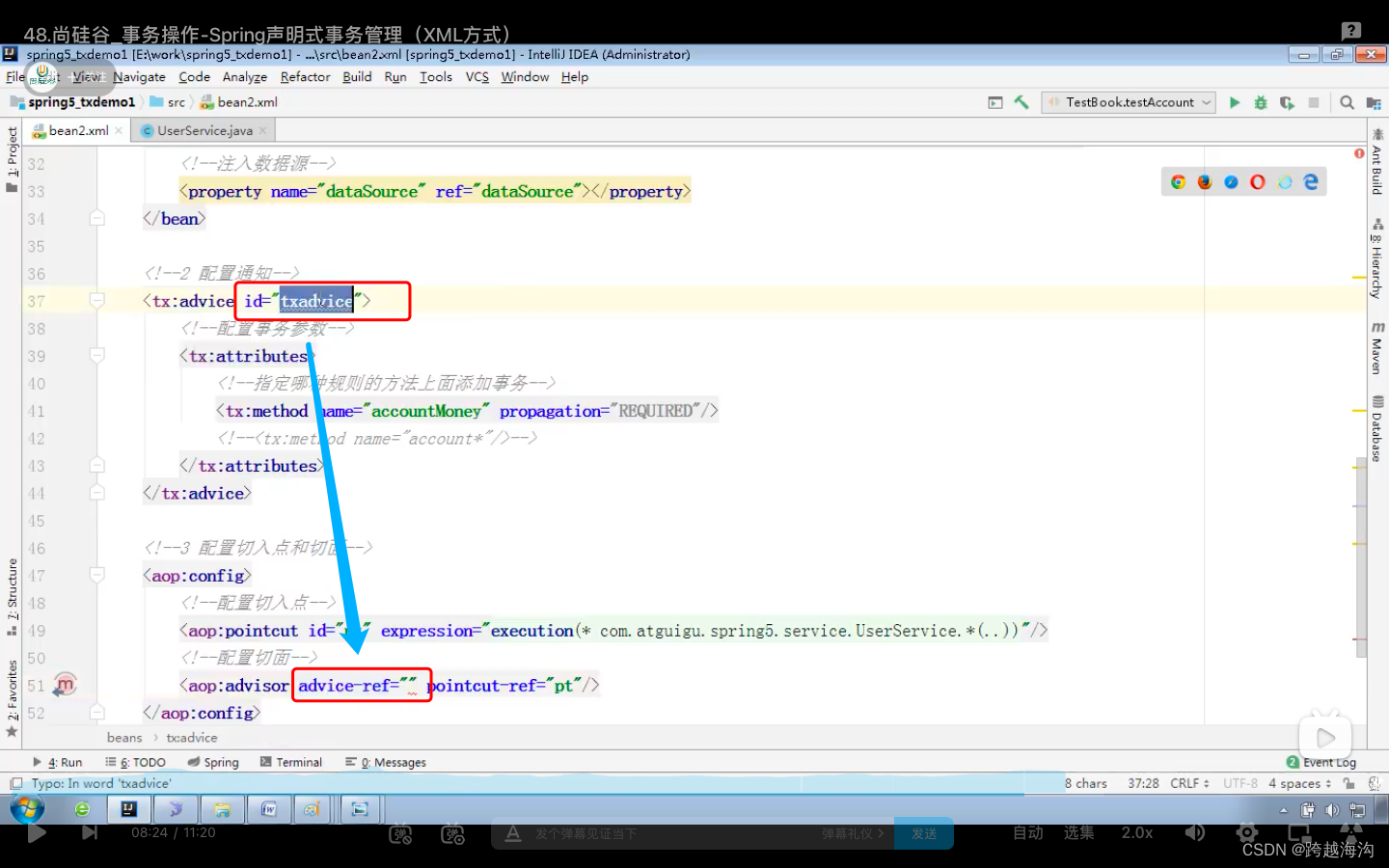Open playback speed 2.0x selector
The image size is (1389, 868).
click(x=1137, y=832)
